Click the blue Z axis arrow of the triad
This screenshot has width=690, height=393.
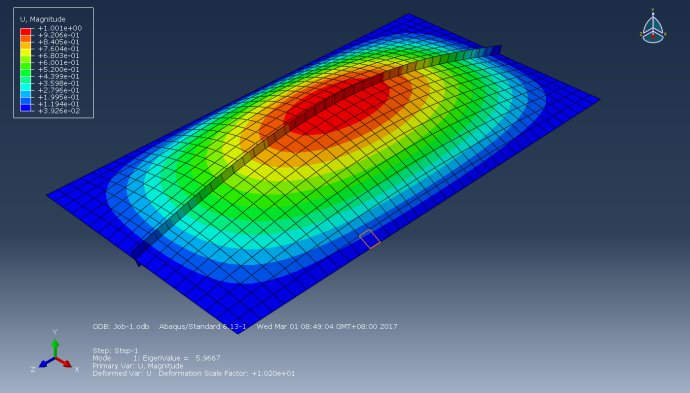46,362
